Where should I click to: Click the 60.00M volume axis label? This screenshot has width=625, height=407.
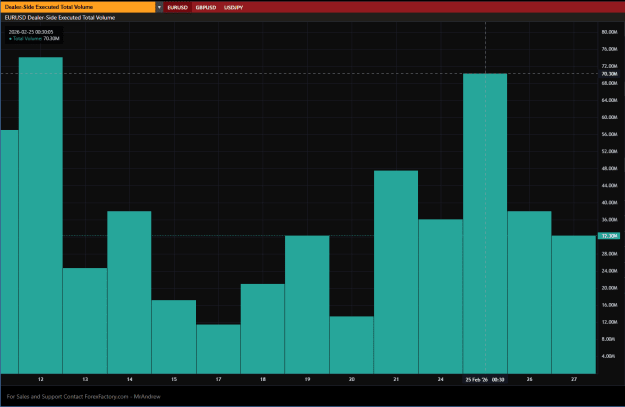click(609, 117)
